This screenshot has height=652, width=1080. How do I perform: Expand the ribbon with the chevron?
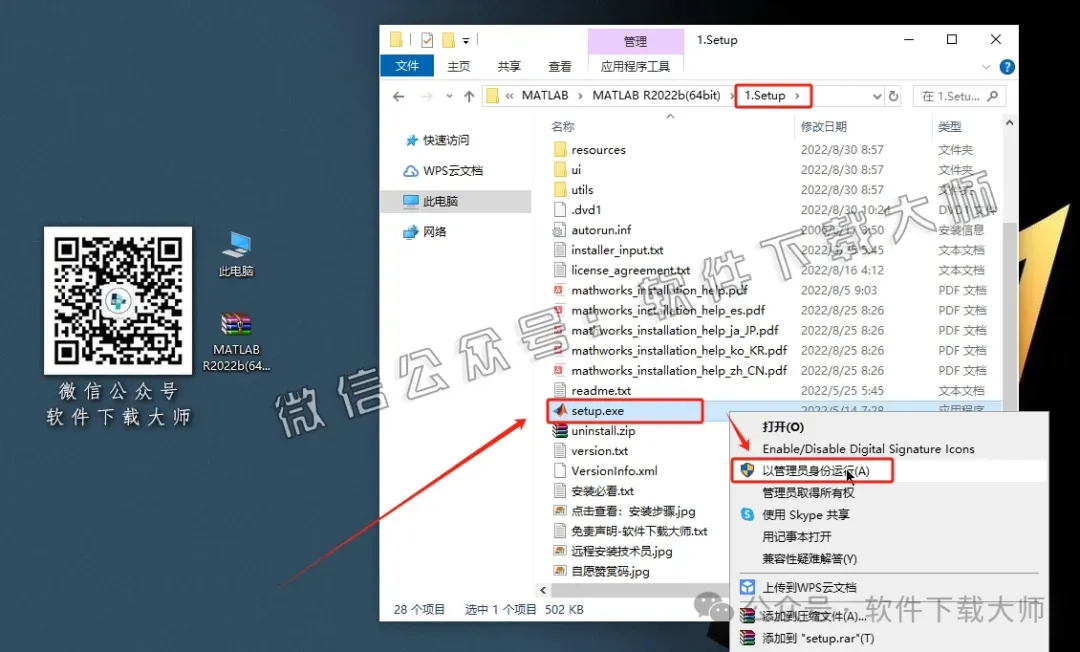click(986, 67)
